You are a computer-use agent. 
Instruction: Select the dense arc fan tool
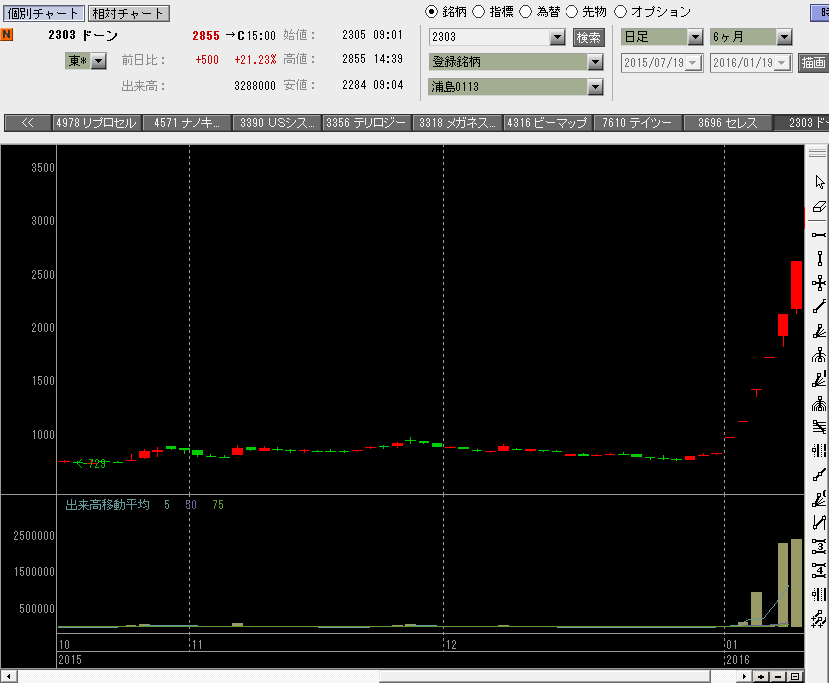(819, 404)
